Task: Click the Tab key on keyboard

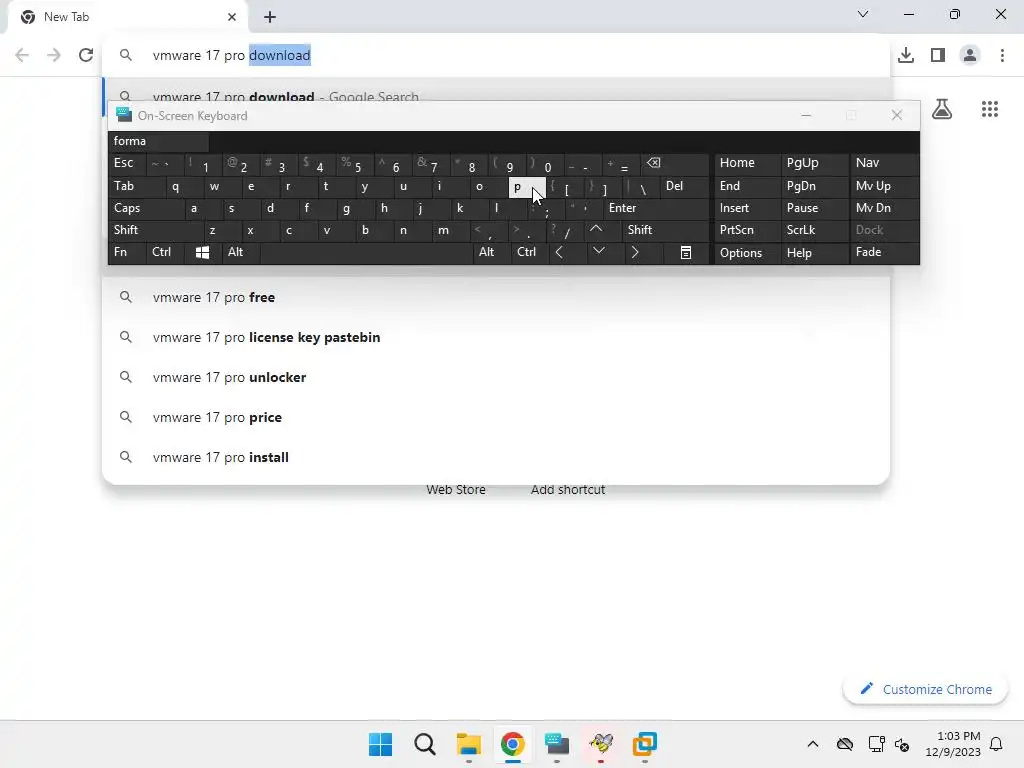Action: (136, 186)
